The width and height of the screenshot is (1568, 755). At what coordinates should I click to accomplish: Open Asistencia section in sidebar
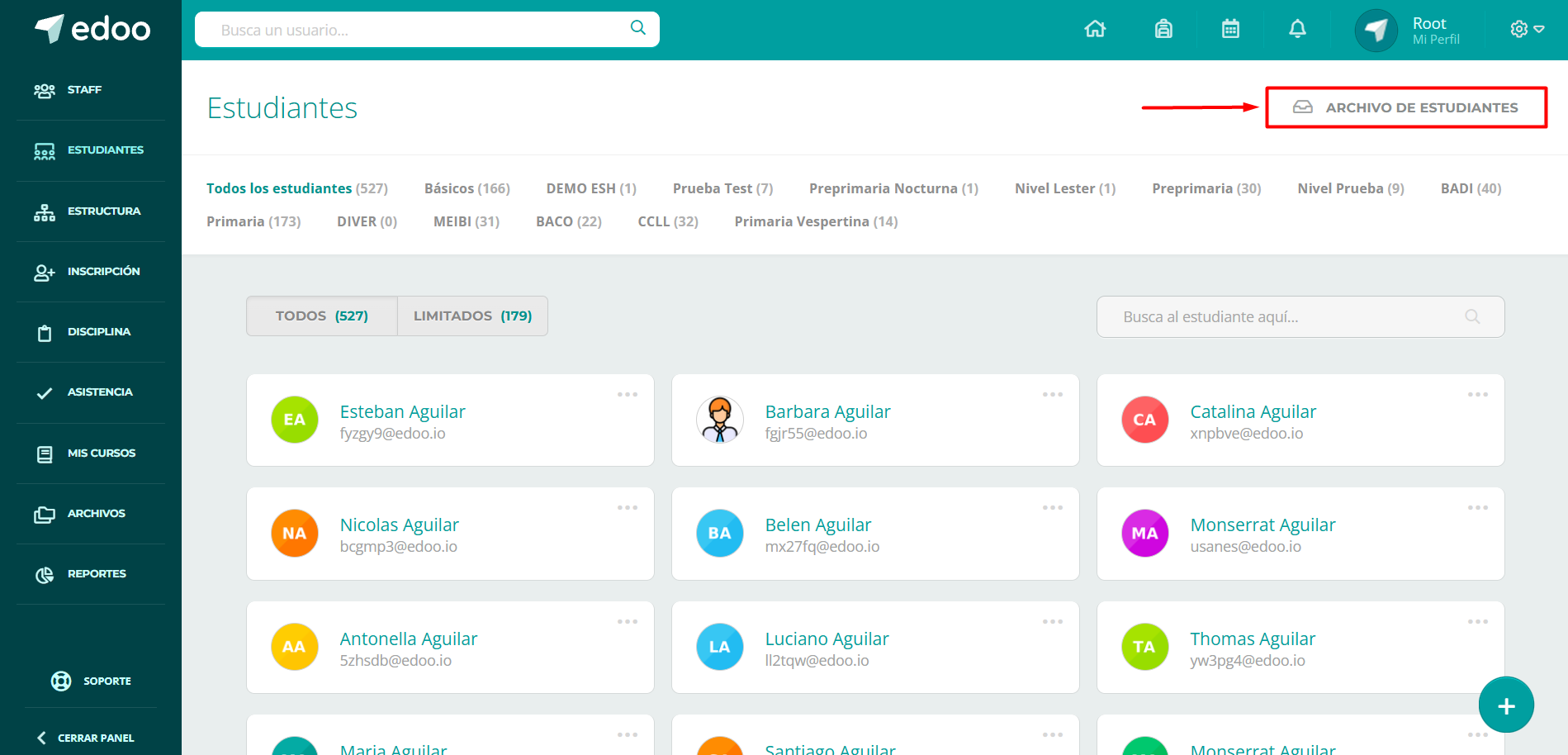91,392
